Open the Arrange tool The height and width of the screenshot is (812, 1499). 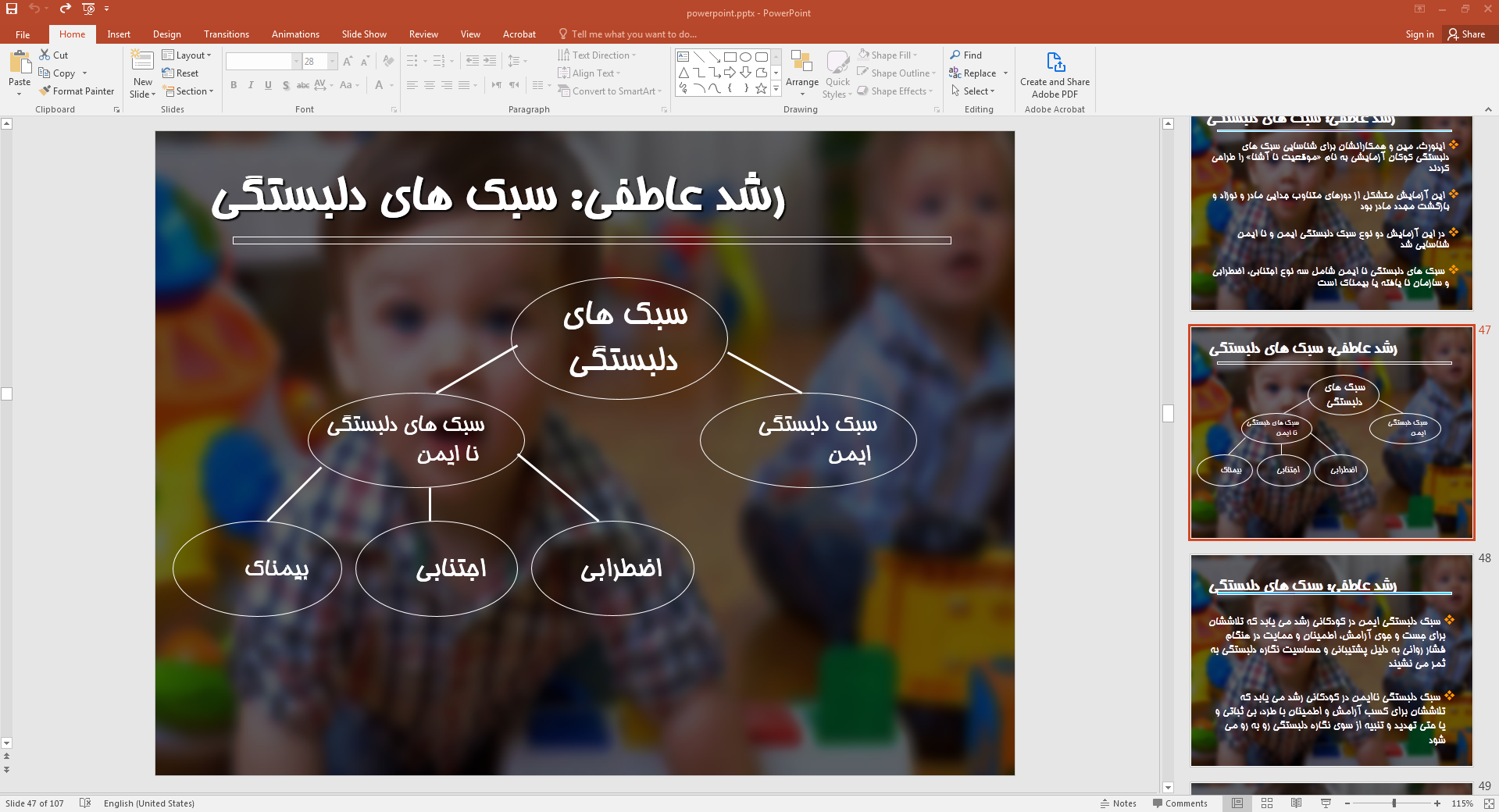802,73
